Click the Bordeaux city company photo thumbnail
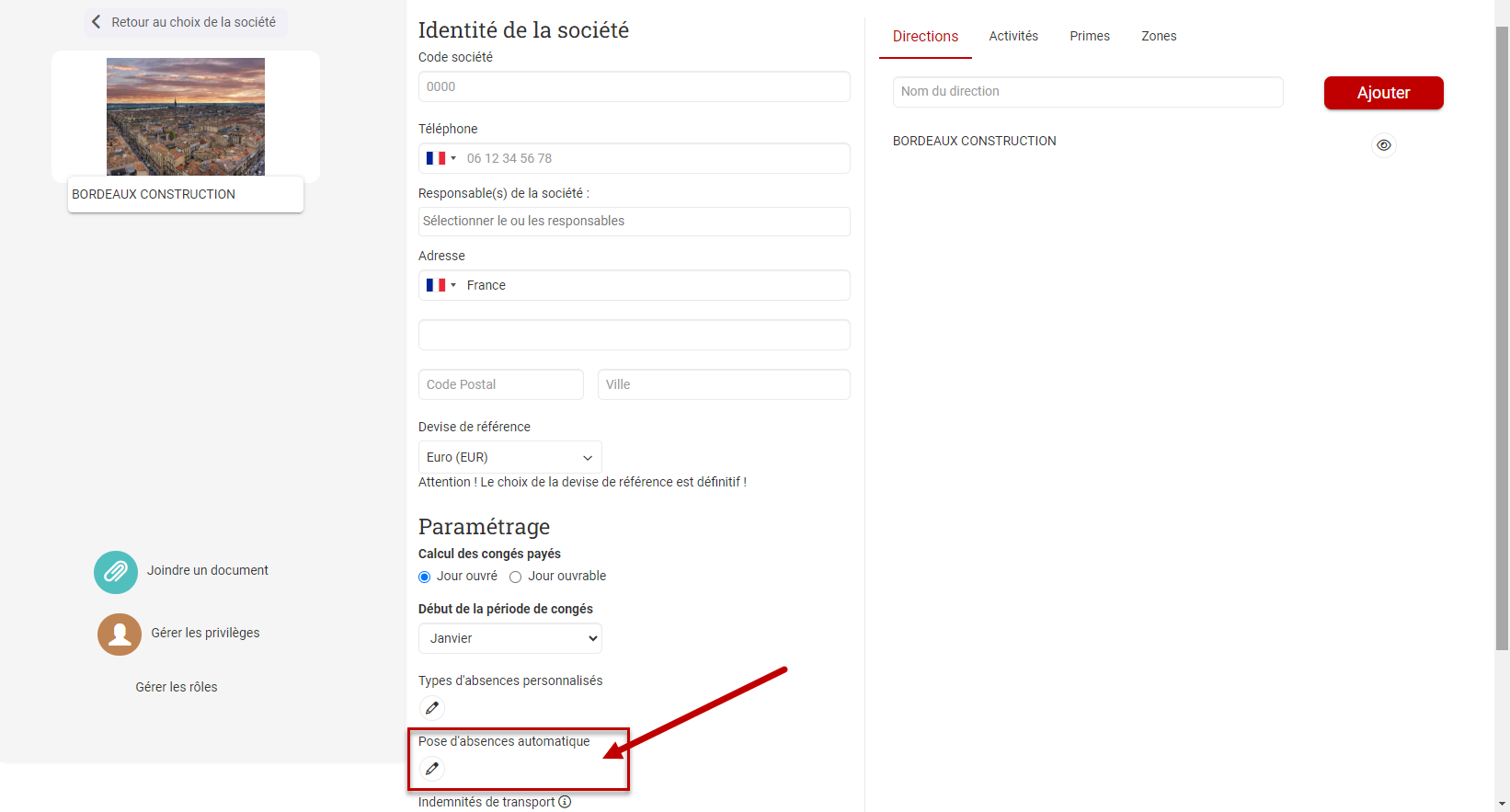 point(186,117)
